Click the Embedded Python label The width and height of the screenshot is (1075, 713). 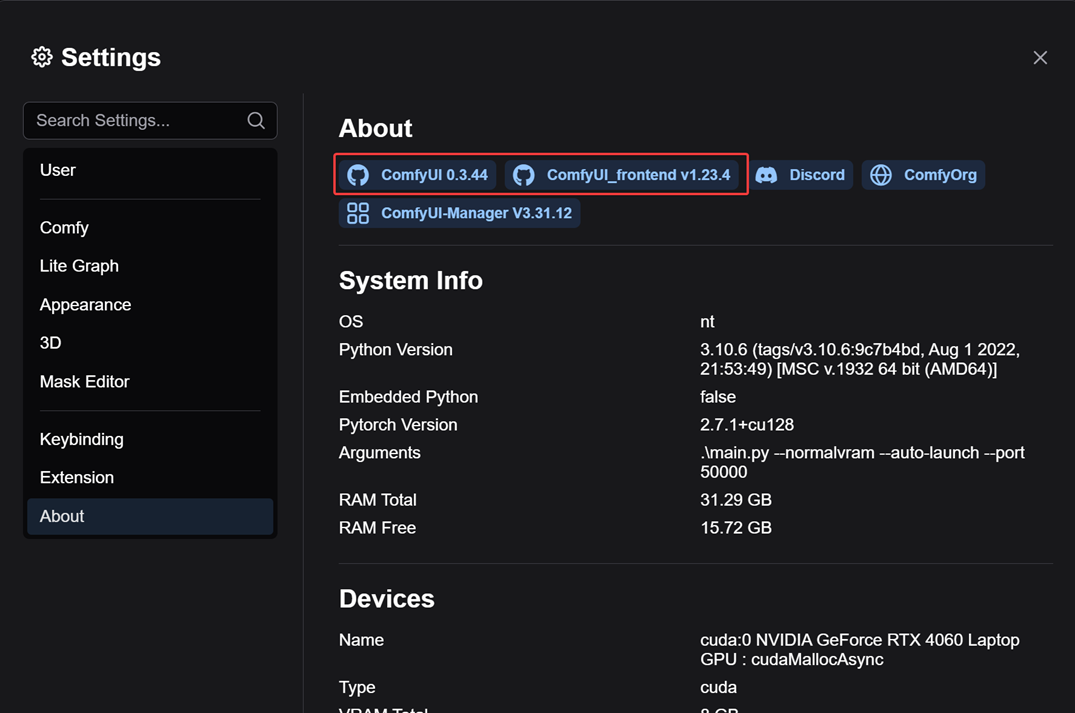coord(408,397)
